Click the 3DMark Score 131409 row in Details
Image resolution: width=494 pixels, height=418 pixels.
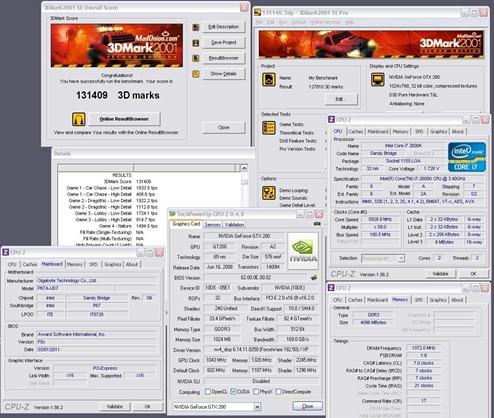pyautogui.click(x=127, y=182)
